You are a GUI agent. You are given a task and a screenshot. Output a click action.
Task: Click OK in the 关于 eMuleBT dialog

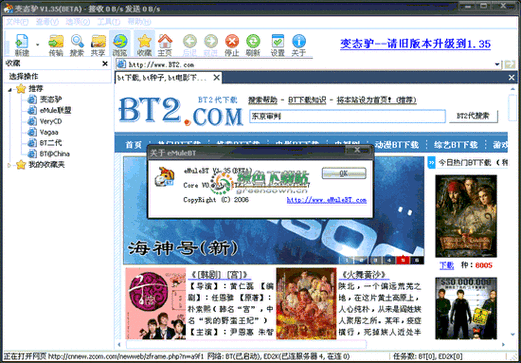344,173
